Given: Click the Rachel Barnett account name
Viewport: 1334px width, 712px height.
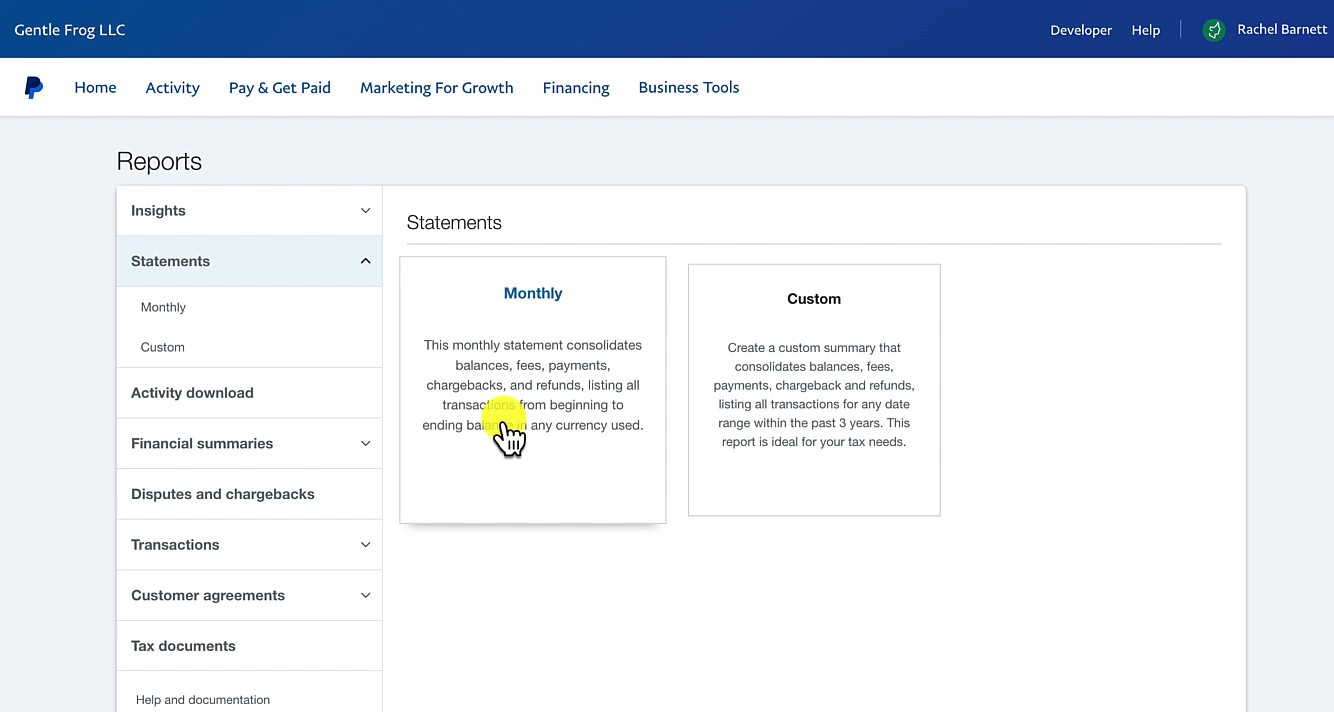Looking at the screenshot, I should coord(1282,30).
